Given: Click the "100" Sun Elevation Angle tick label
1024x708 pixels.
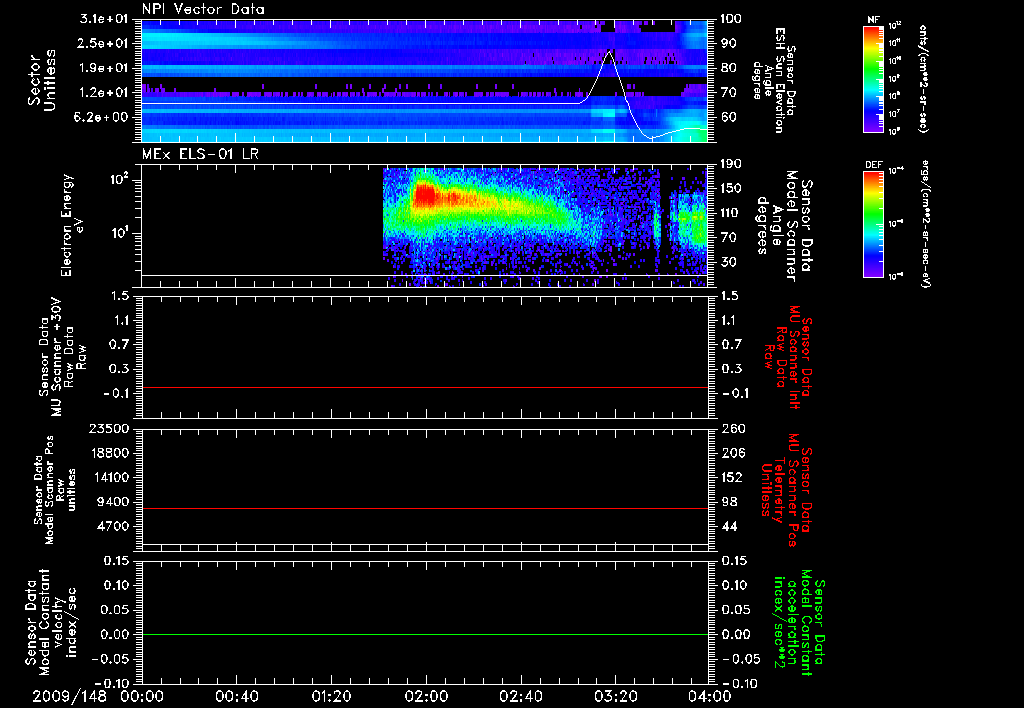Looking at the screenshot, I should coord(731,19).
